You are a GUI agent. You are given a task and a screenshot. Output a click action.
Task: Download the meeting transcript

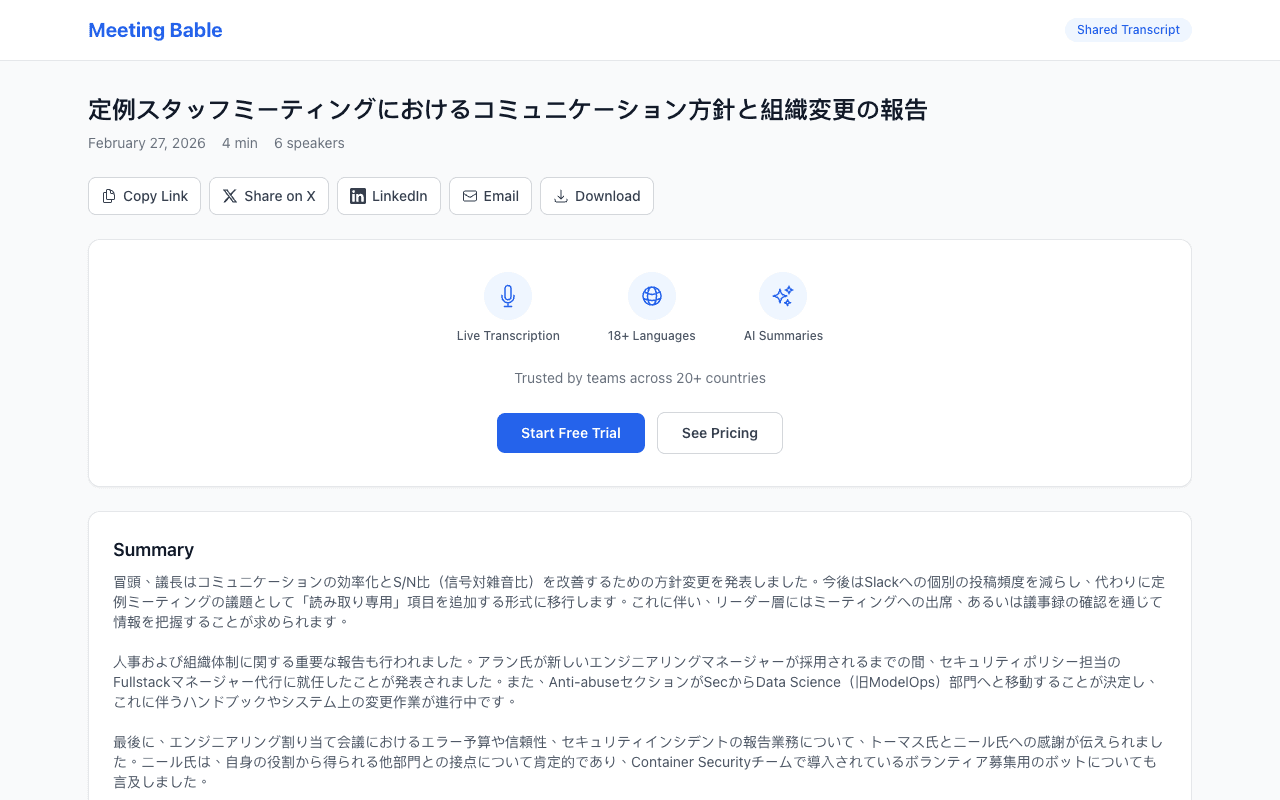pyautogui.click(x=597, y=196)
